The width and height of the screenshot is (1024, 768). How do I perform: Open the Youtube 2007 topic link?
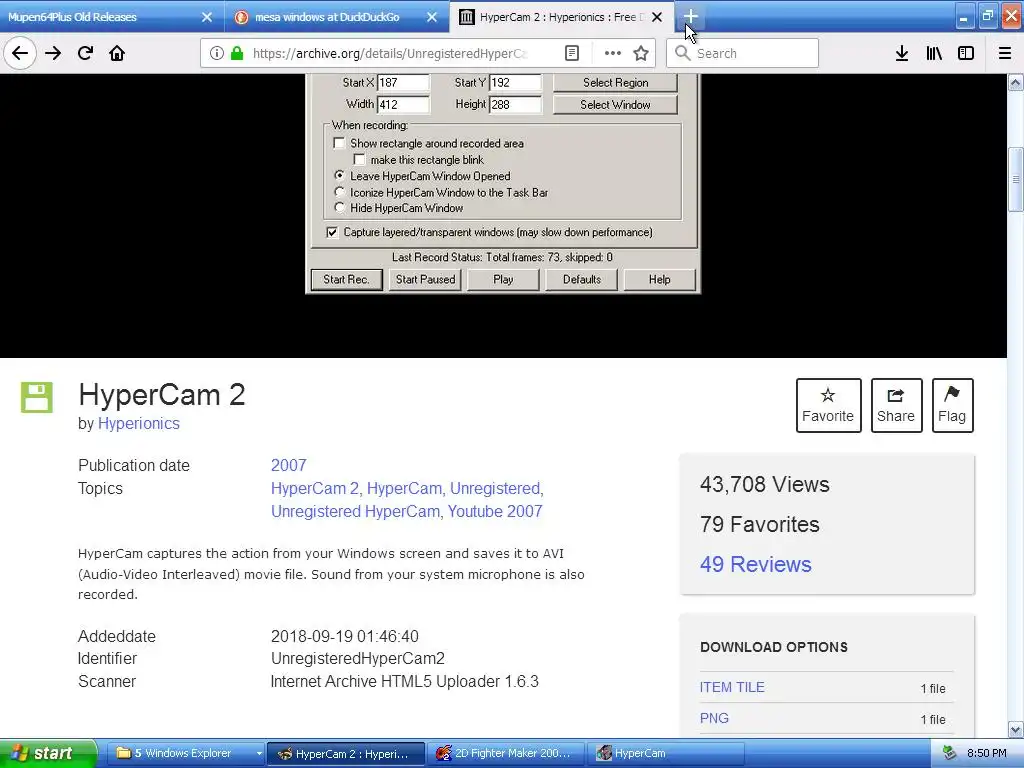click(495, 511)
